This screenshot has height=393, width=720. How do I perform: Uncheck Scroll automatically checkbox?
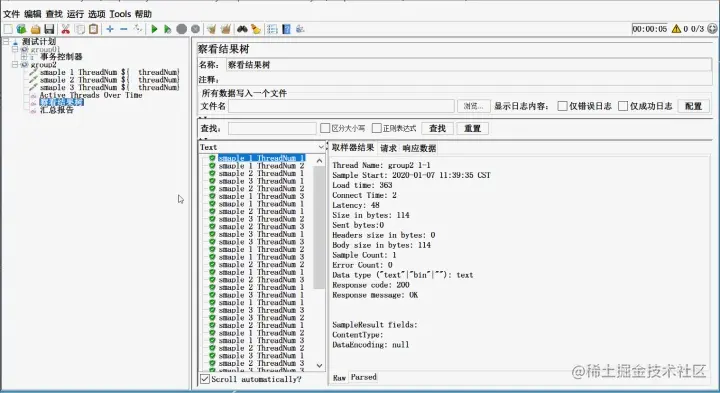(x=205, y=379)
